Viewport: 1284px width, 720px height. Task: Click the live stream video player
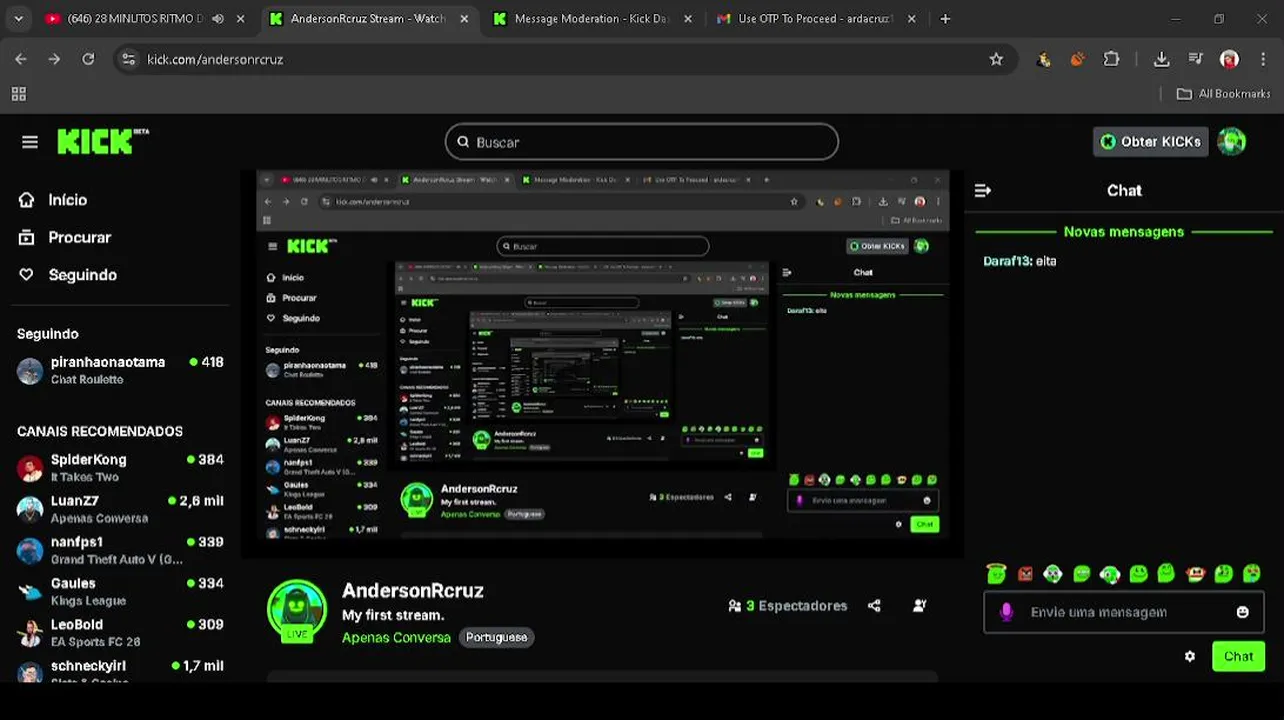coord(603,364)
